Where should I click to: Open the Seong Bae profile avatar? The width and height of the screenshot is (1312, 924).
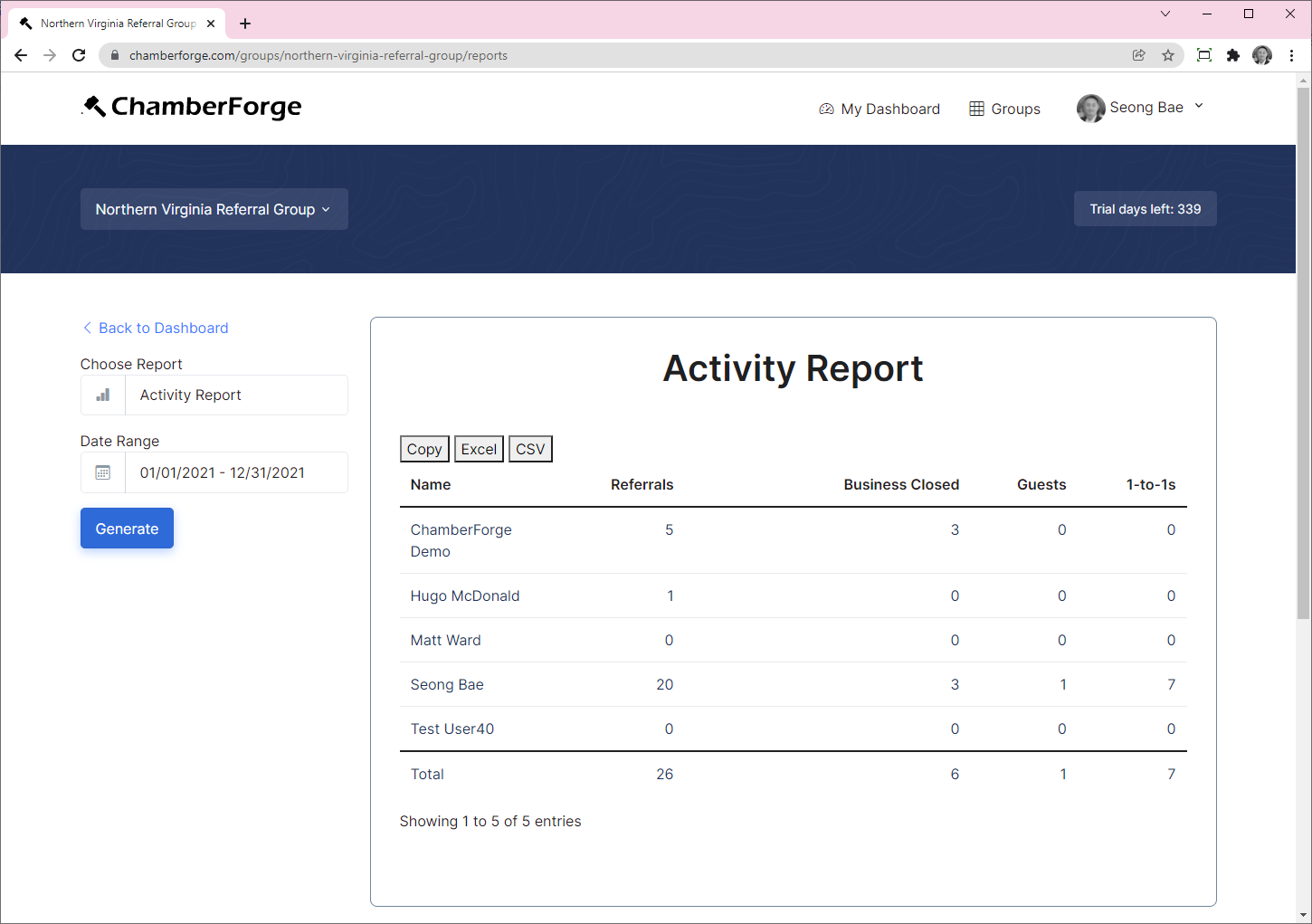[x=1090, y=108]
